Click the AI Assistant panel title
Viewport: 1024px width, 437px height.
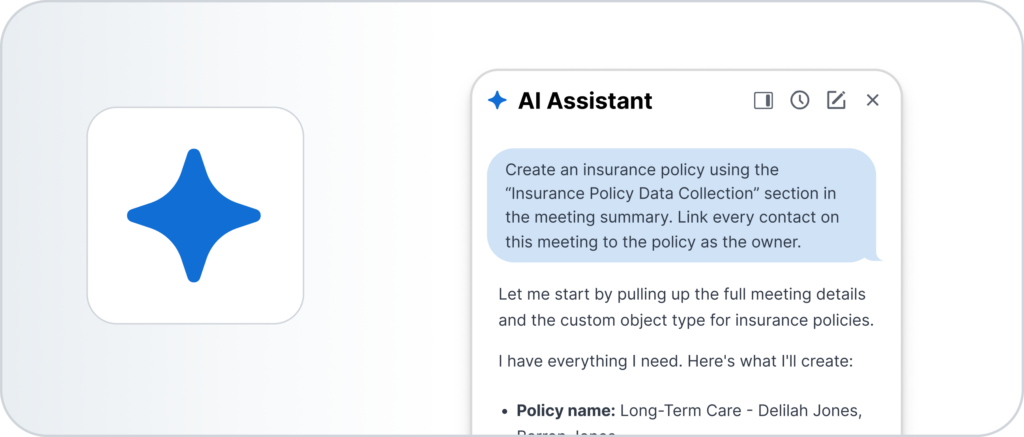[x=585, y=101]
